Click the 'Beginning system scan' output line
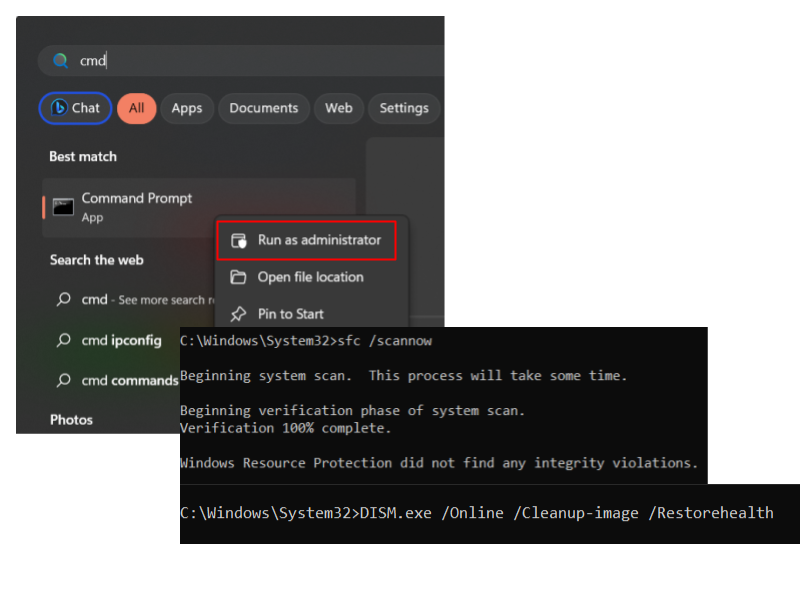Screen dimensions: 800x600 [x=404, y=376]
